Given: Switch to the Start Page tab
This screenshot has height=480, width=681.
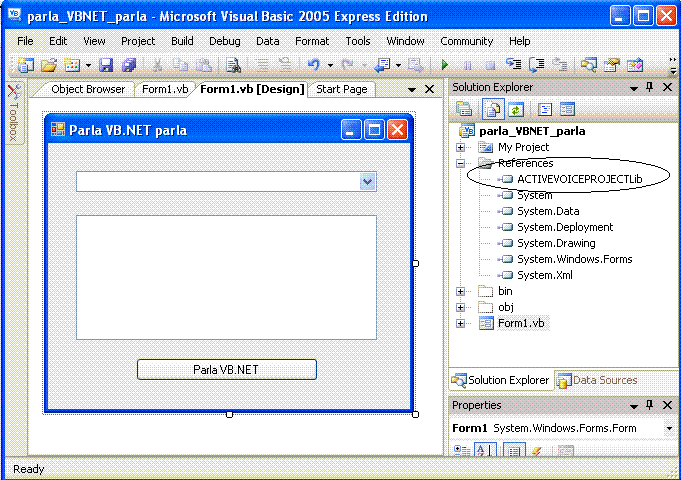Looking at the screenshot, I should pos(341,89).
